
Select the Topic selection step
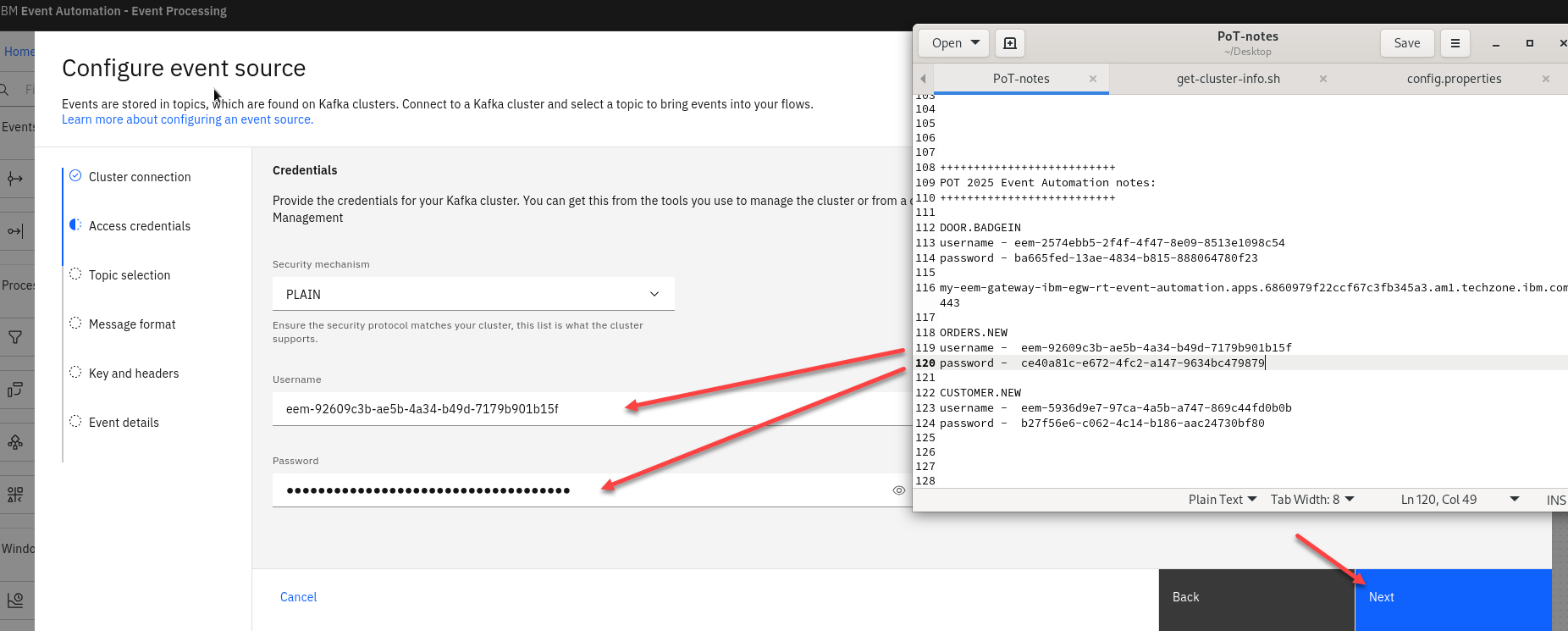point(130,275)
